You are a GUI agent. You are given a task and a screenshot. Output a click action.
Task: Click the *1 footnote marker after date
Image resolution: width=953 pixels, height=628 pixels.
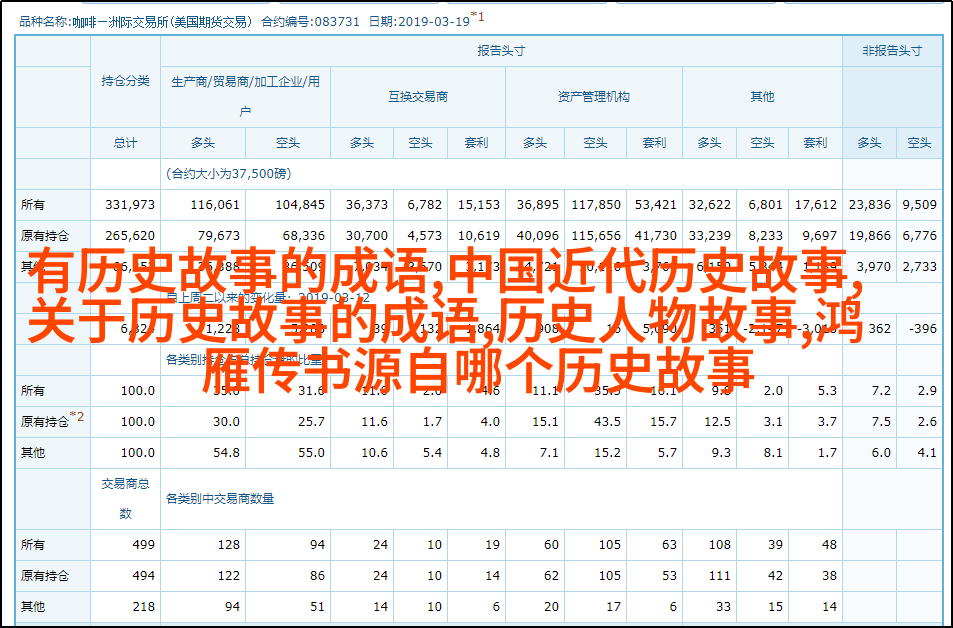pos(478,16)
